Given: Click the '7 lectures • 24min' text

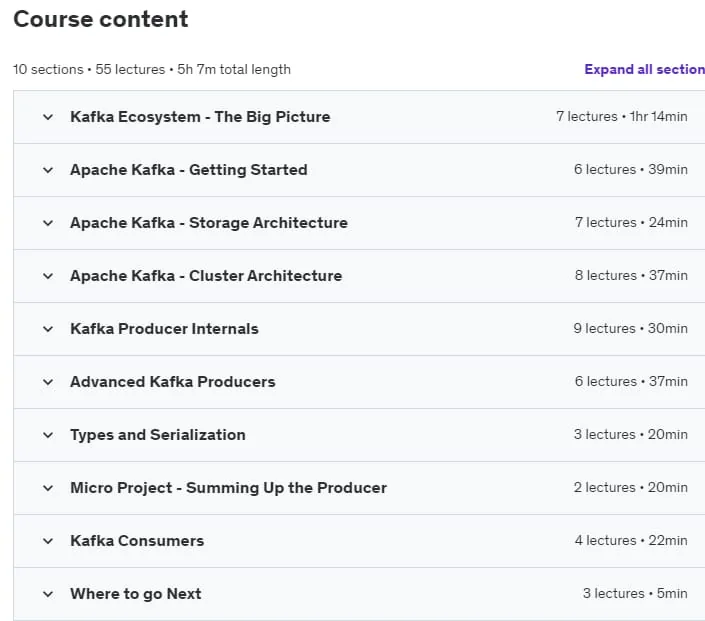Looking at the screenshot, I should [631, 223].
